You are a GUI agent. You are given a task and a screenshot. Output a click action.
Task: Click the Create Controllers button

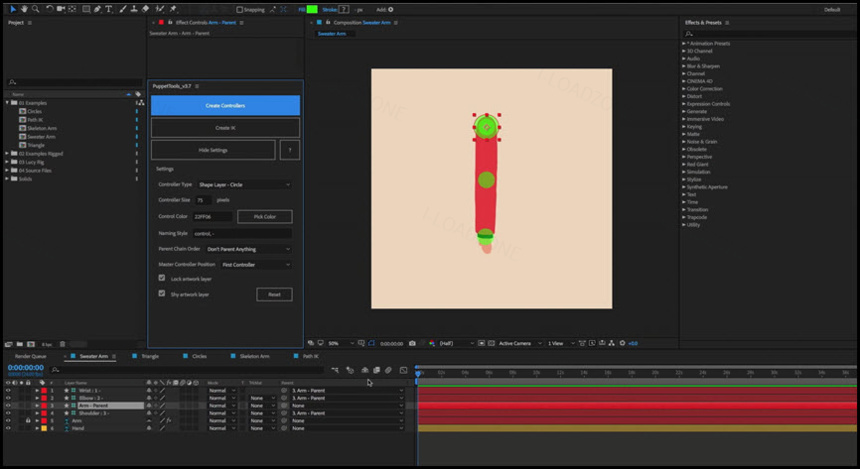tap(225, 105)
